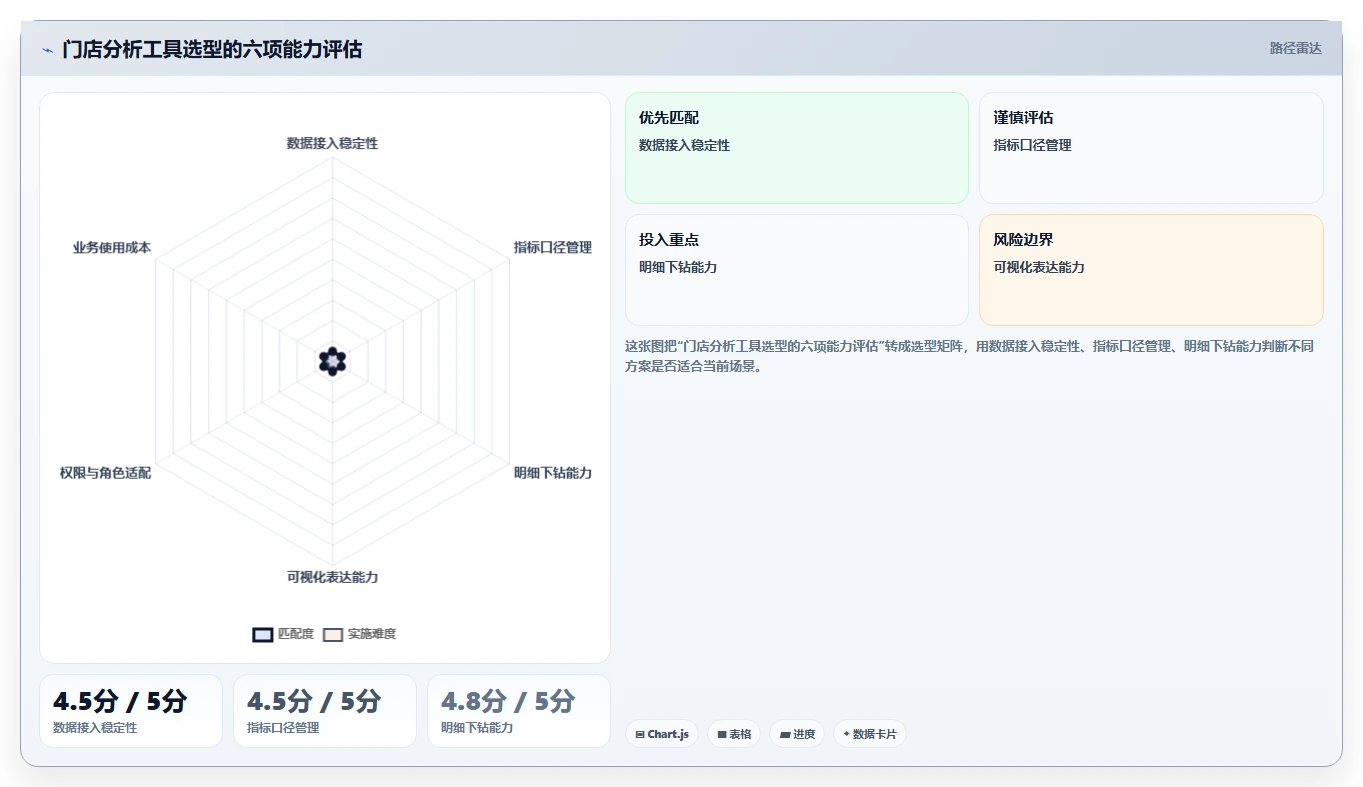This screenshot has height=787, width=1363.
Task: Click the title 门店分析工具选型的六项能力评估
Action: 212,49
